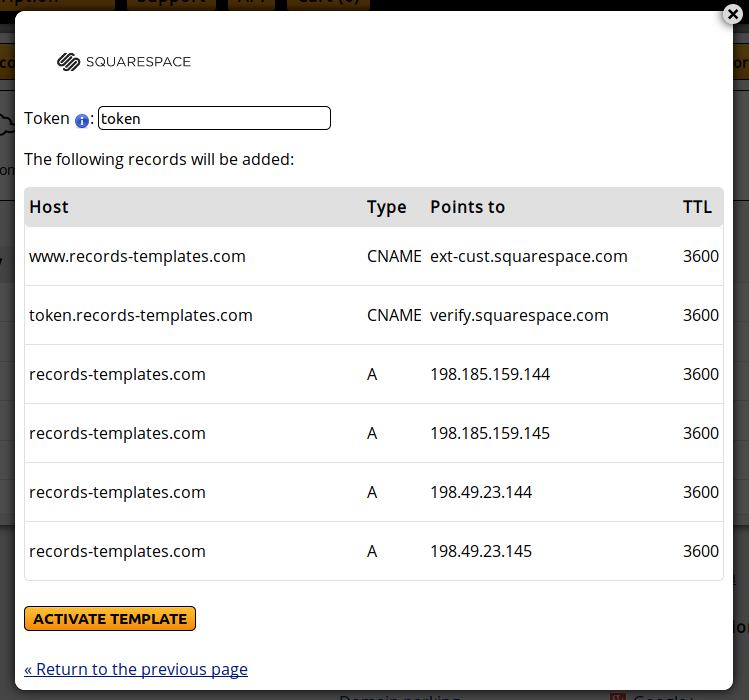Follow the Return to the previous page link
Screen dimensions: 749x700
pyautogui.click(x=136, y=669)
